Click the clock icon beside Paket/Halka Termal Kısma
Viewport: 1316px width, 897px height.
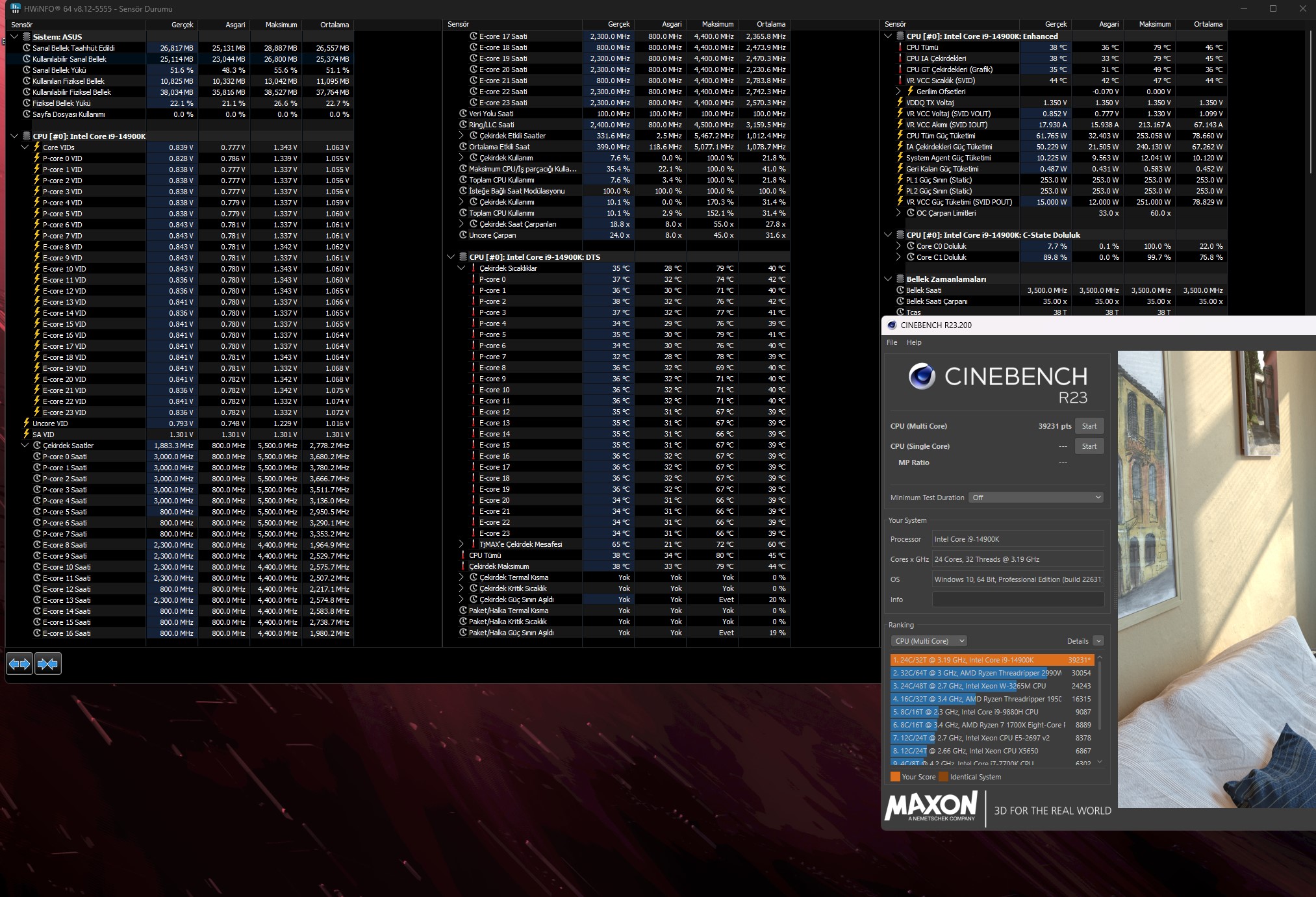pos(463,611)
